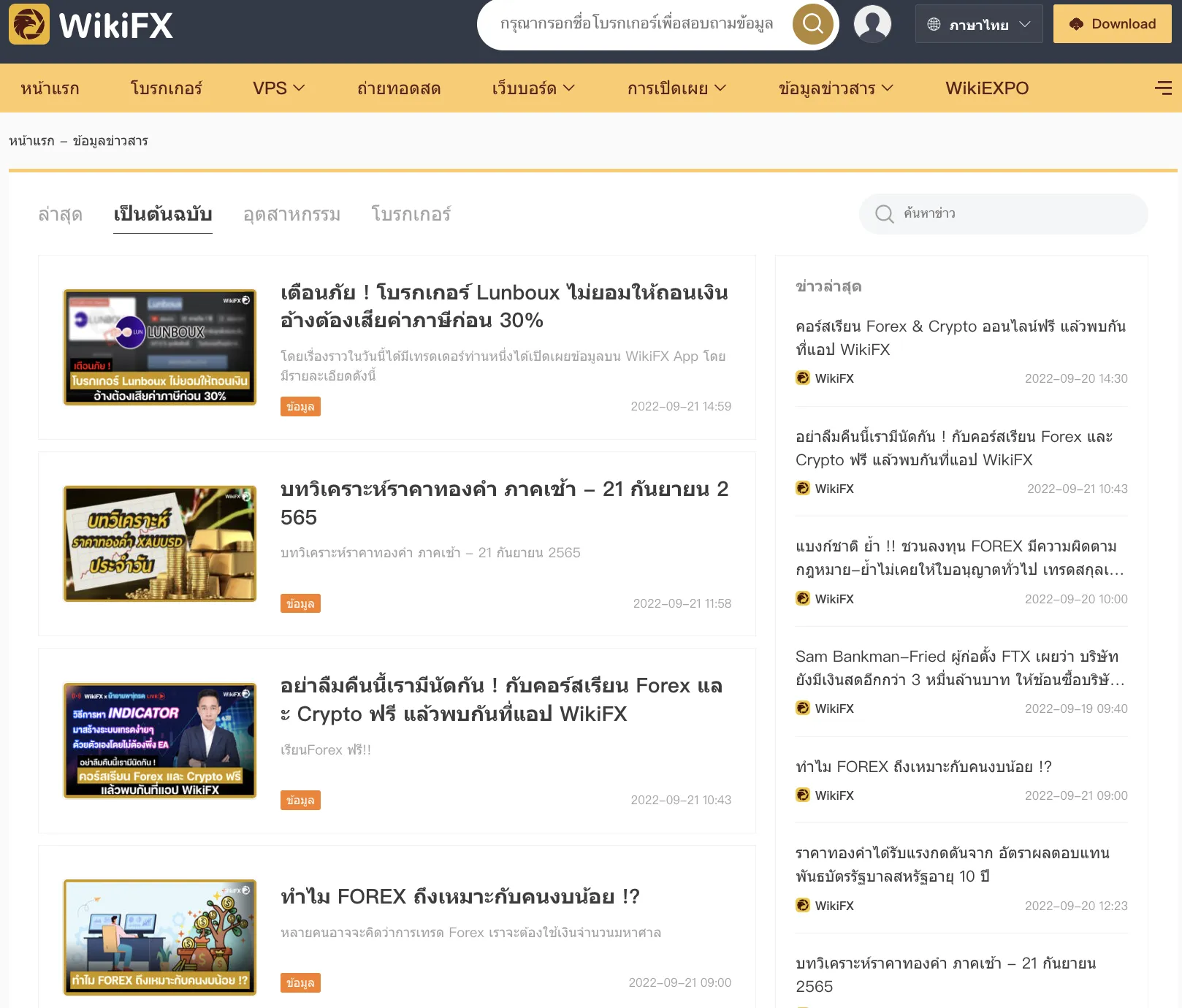
Task: Click WikiFX source icon dated 2022-09-21 10:43
Action: [x=803, y=489]
